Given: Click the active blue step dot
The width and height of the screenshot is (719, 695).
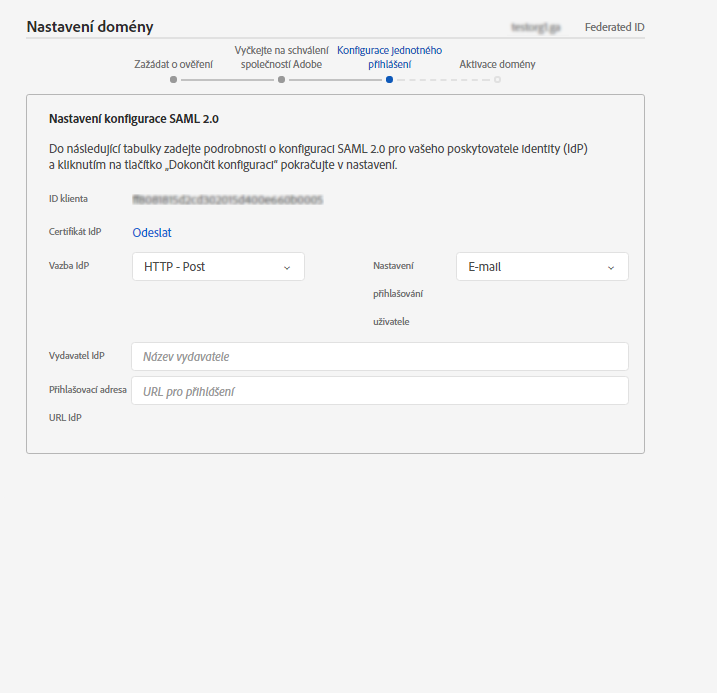Looking at the screenshot, I should (x=389, y=79).
